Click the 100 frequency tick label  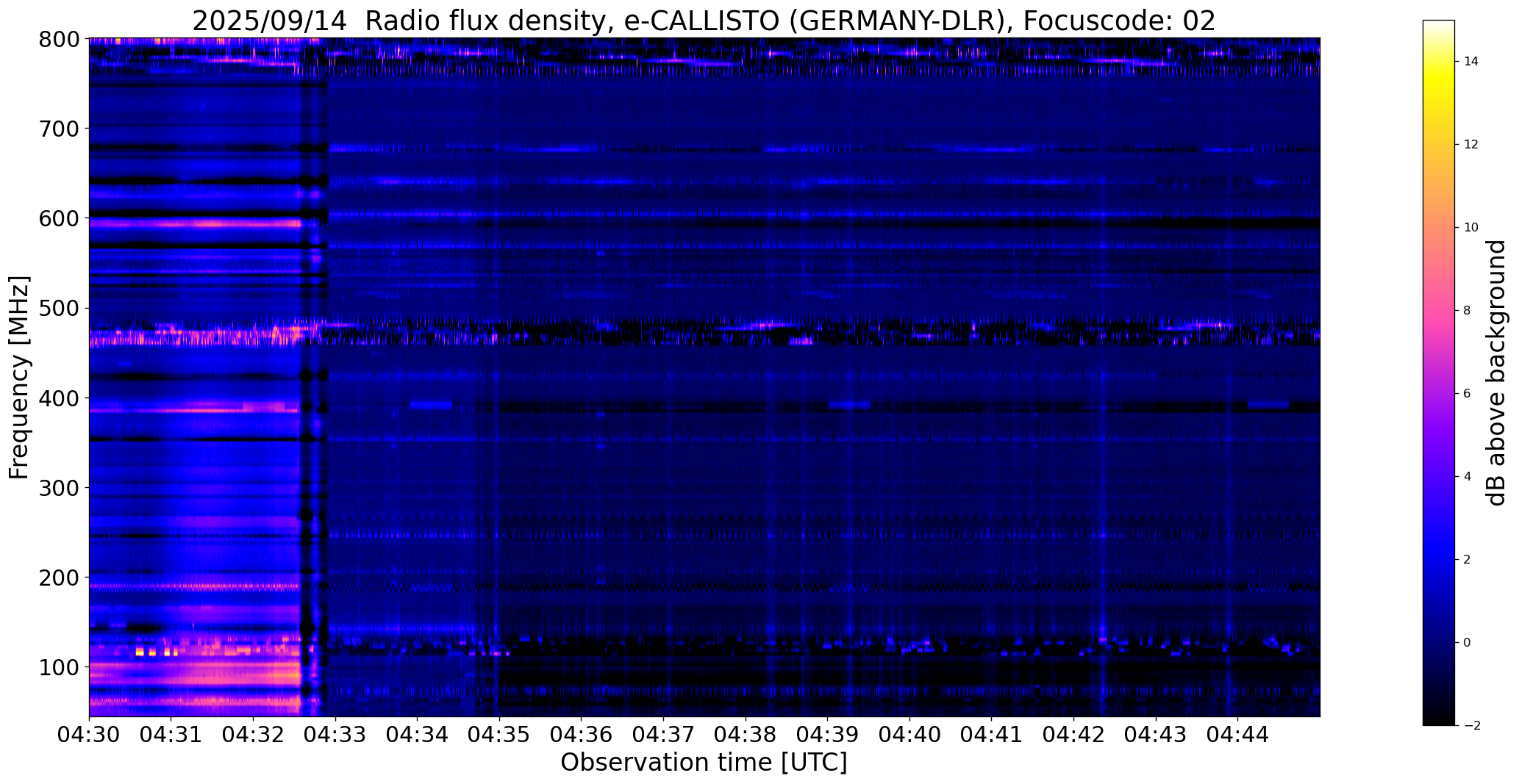tap(59, 667)
